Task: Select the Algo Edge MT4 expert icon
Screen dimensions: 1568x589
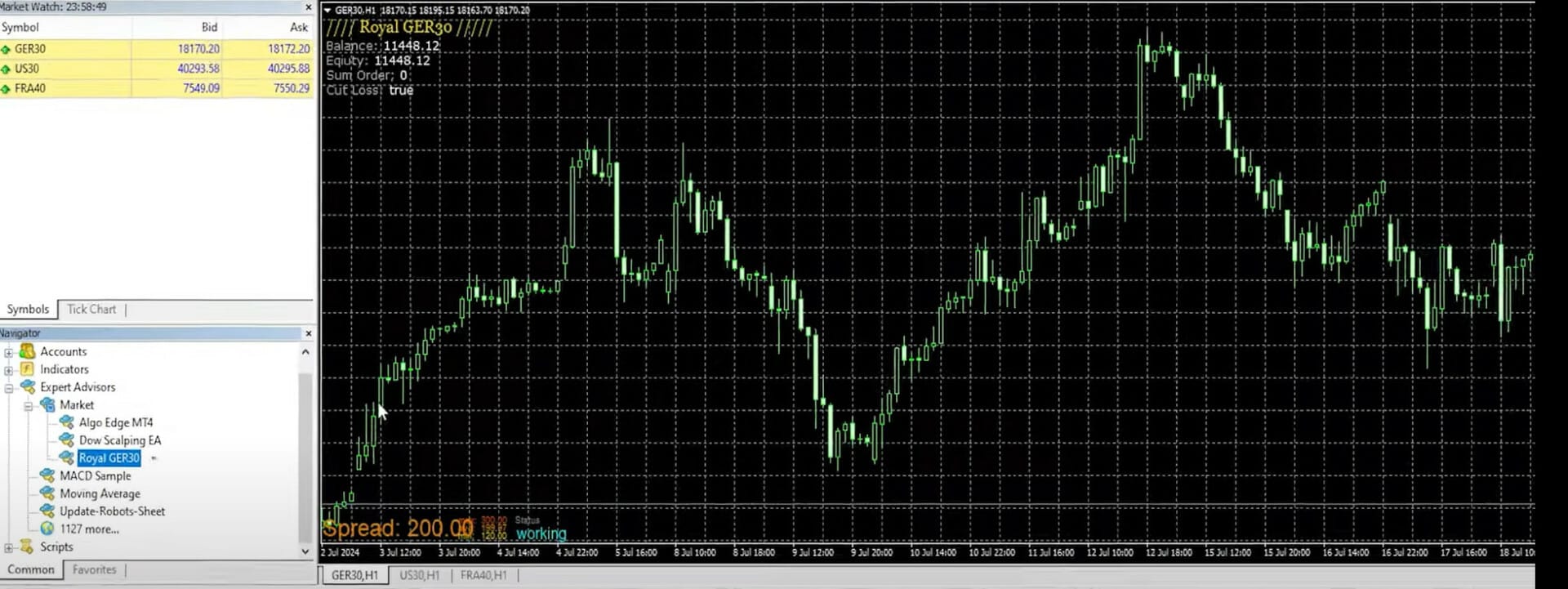Action: pyautogui.click(x=67, y=422)
